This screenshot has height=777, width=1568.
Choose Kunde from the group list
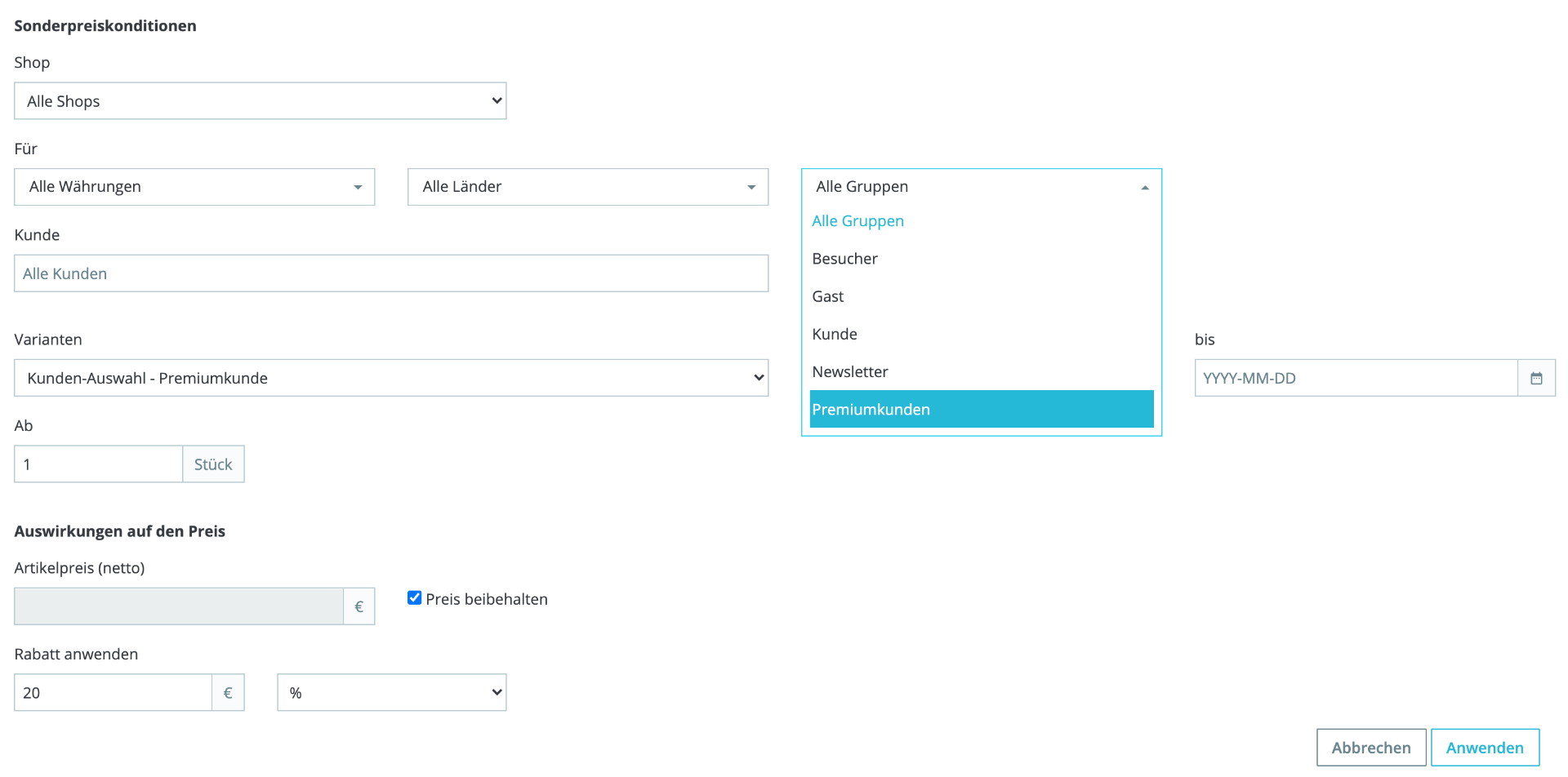click(982, 335)
